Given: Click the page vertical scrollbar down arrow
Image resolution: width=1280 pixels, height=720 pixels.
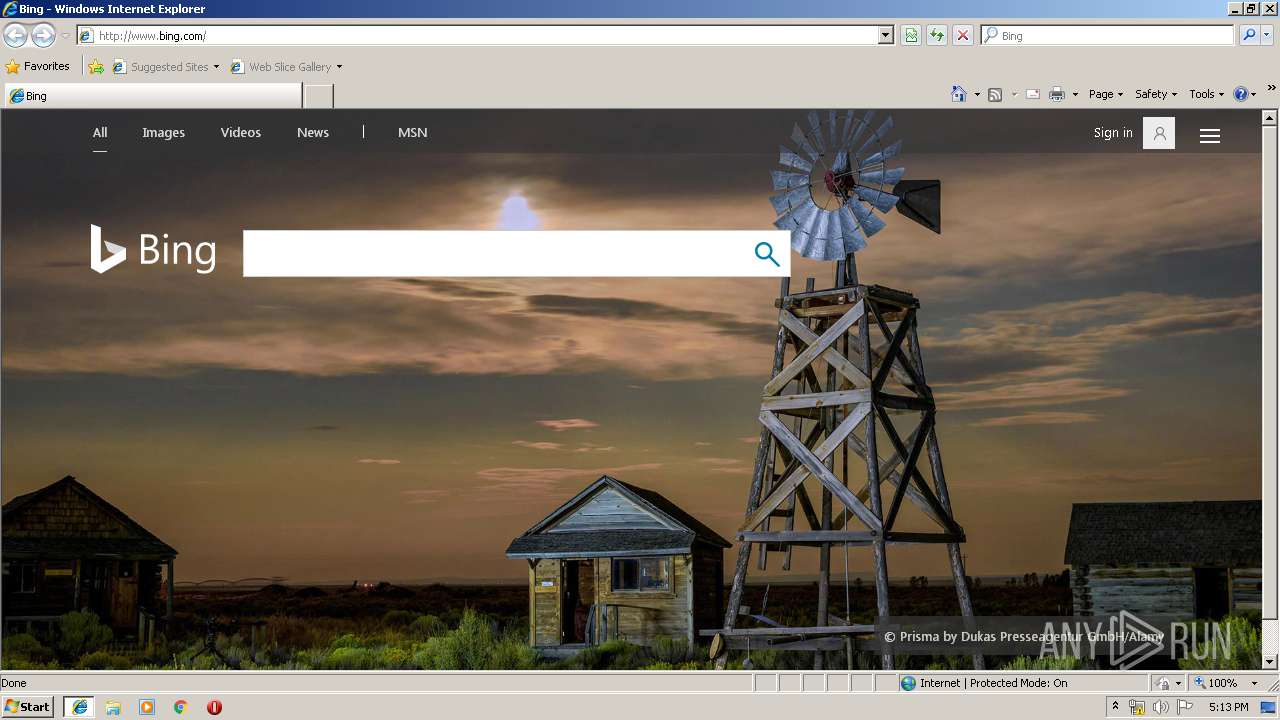Looking at the screenshot, I should pyautogui.click(x=1270, y=662).
